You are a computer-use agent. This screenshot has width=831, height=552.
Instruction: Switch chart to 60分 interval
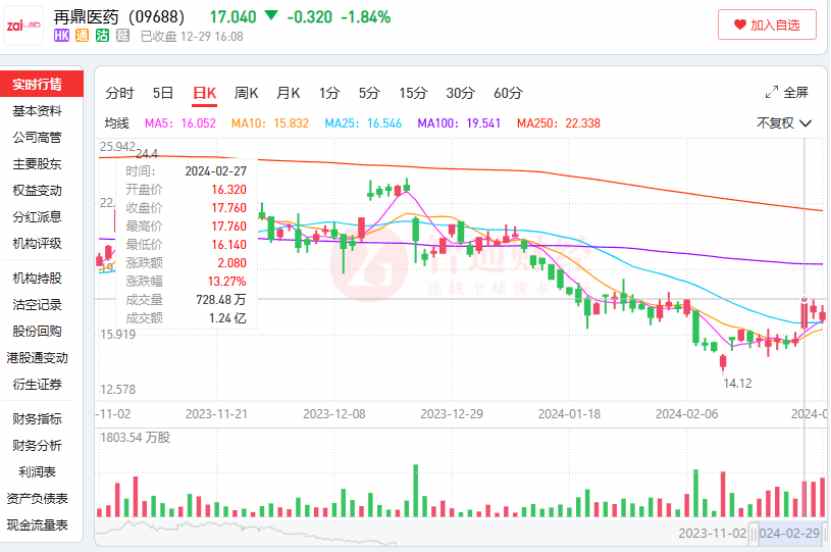coord(508,93)
